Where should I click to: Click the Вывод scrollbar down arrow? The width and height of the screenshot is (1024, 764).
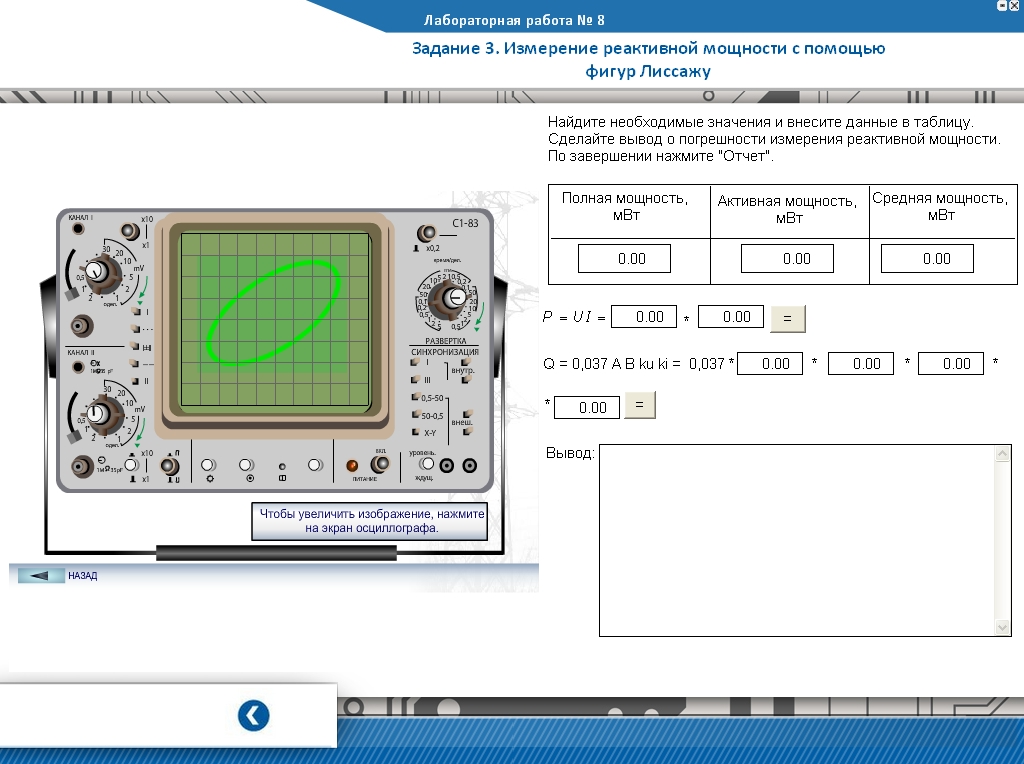(x=1003, y=627)
